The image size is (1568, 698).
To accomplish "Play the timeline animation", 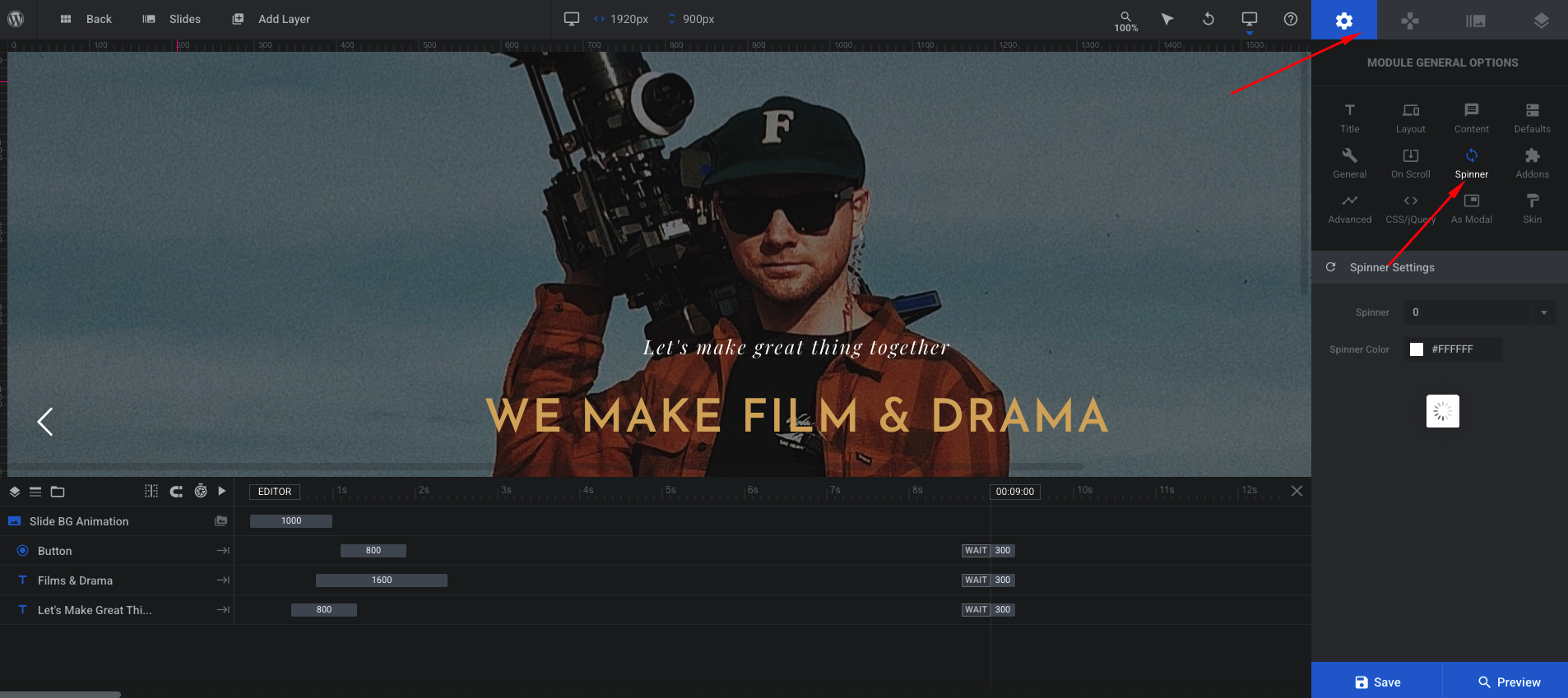I will pyautogui.click(x=222, y=491).
